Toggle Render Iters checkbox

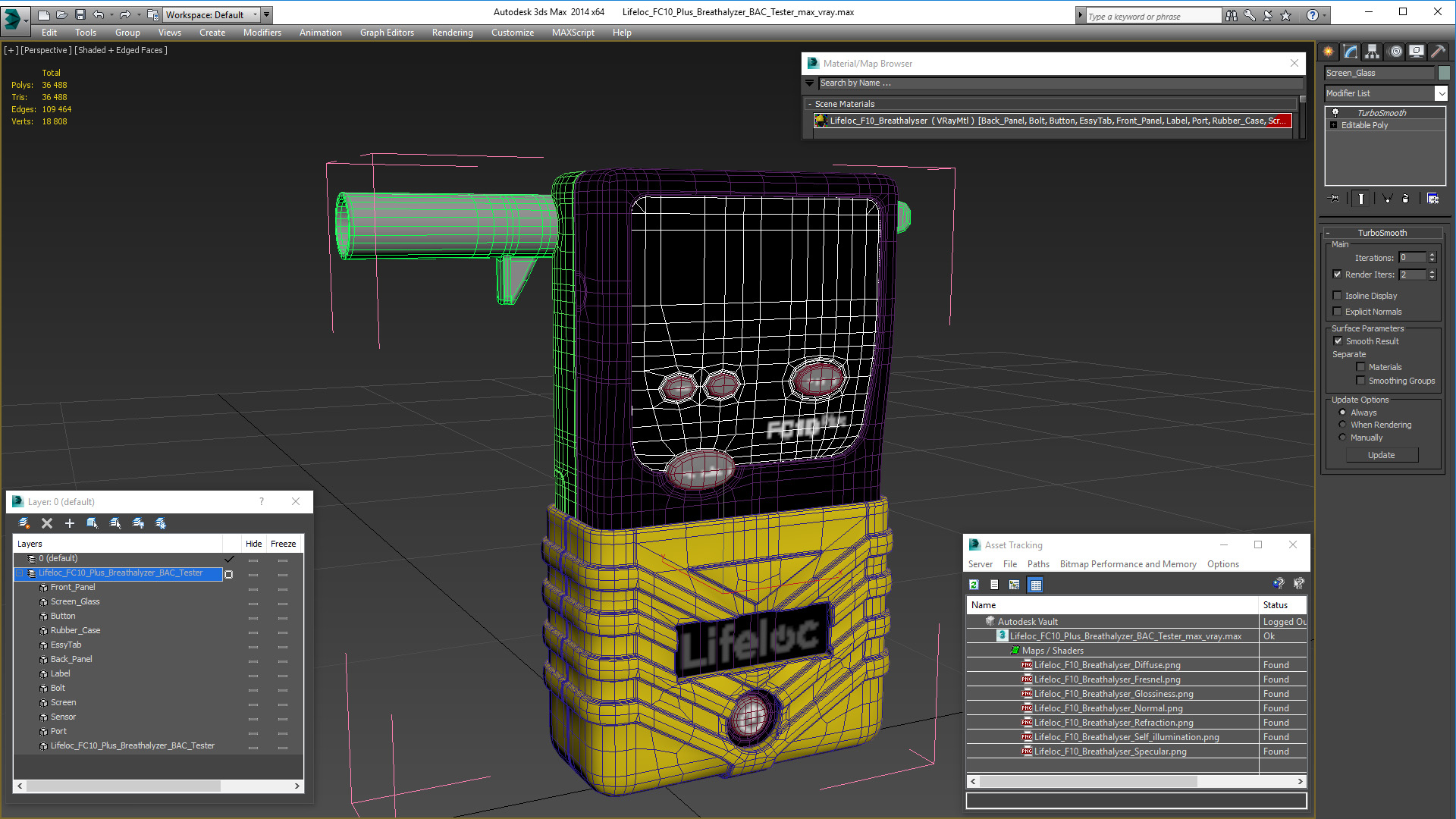coord(1337,275)
